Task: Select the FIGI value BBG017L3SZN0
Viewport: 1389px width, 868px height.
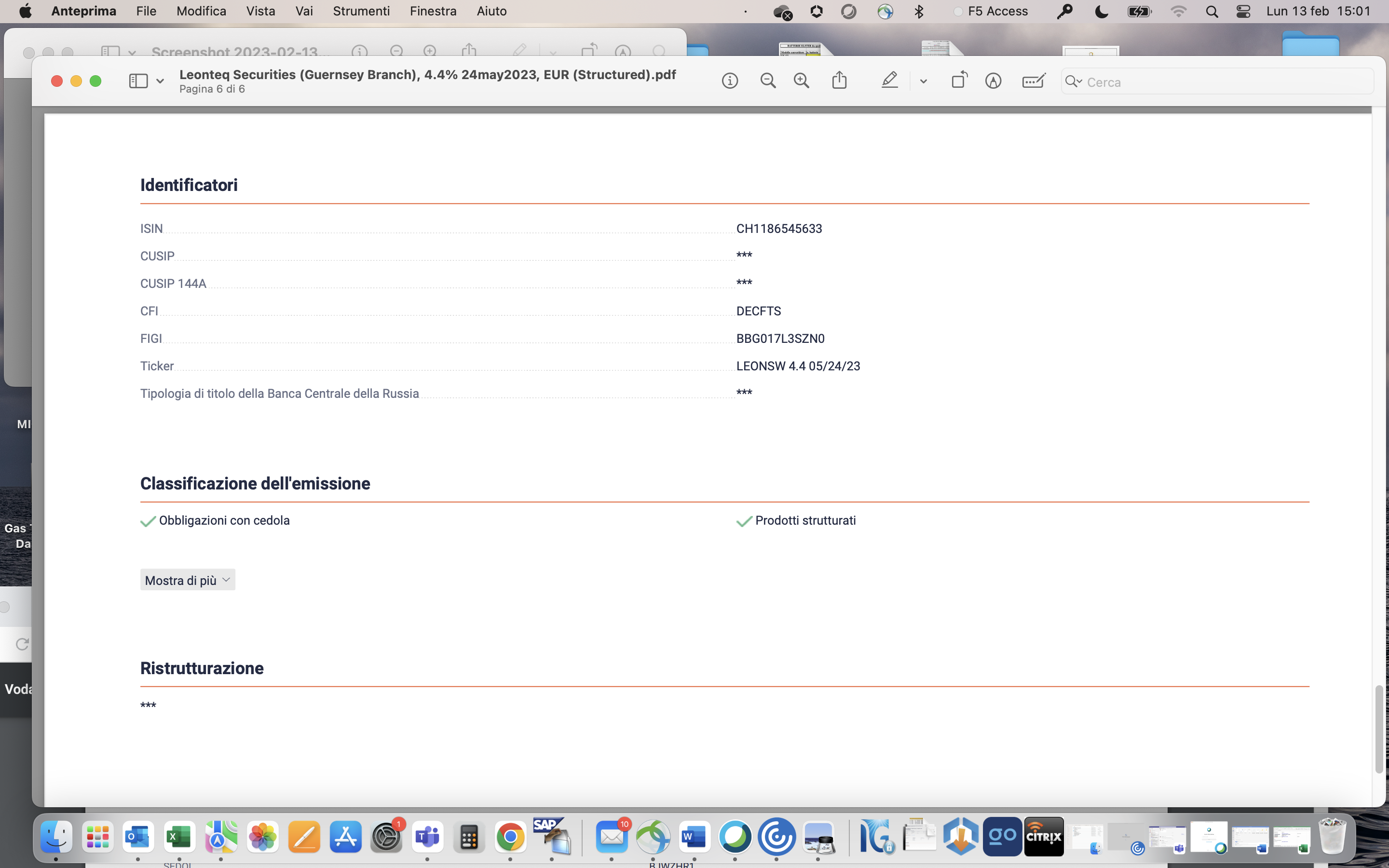Action: point(780,339)
